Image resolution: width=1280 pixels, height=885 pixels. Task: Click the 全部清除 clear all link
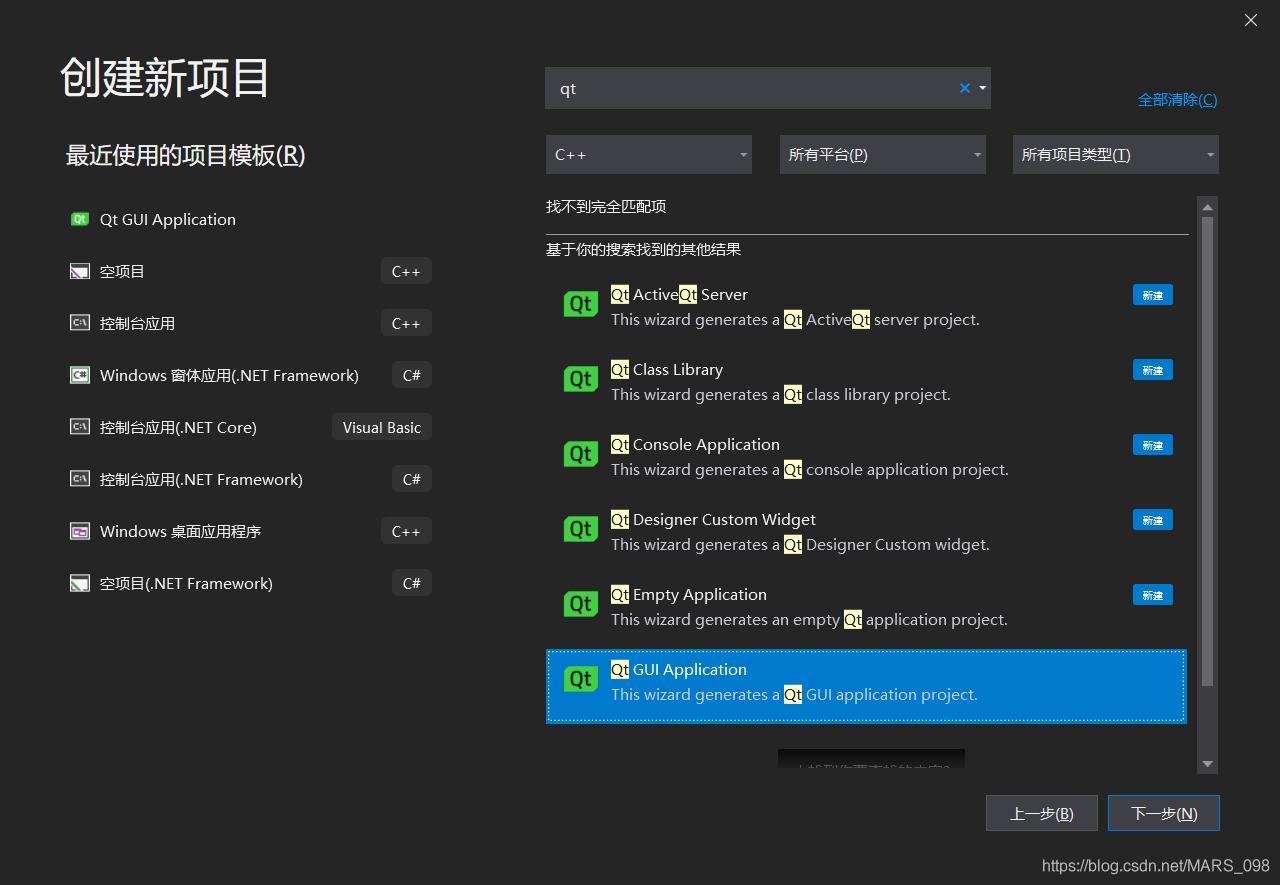(1177, 100)
